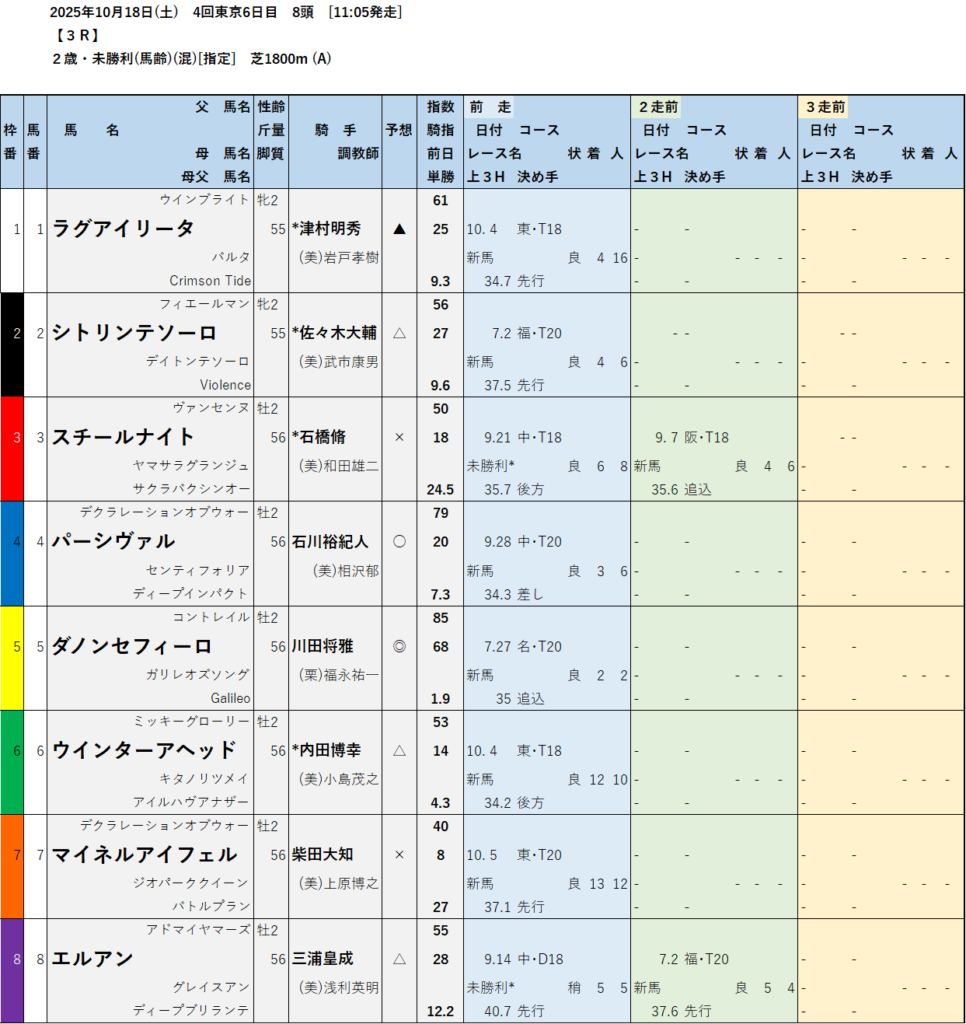Click the × prediction mark for スチールナイト
966x1024 pixels.
click(399, 437)
